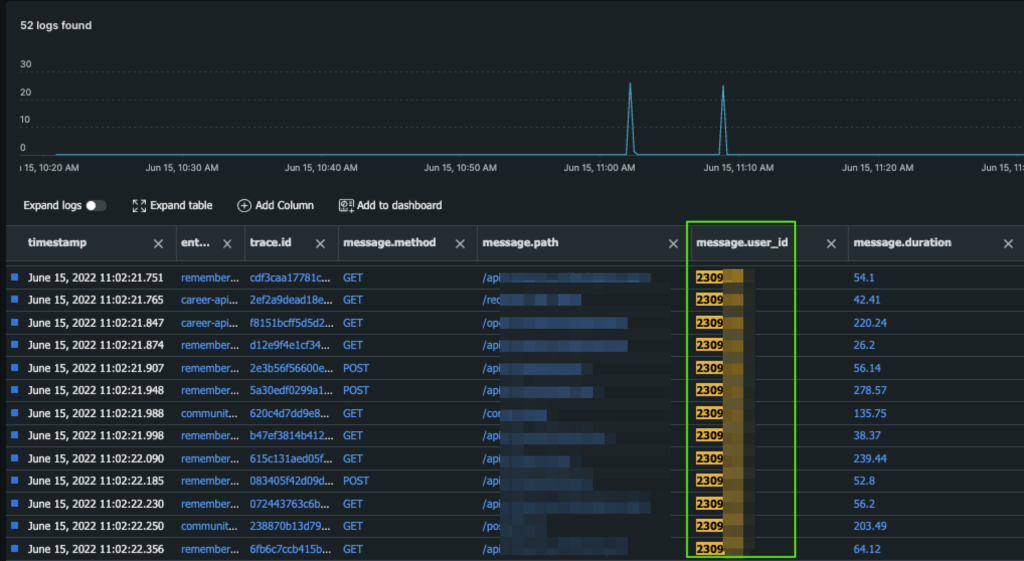Select blue marker for 11:02:21.998 log row

pos(14,434)
